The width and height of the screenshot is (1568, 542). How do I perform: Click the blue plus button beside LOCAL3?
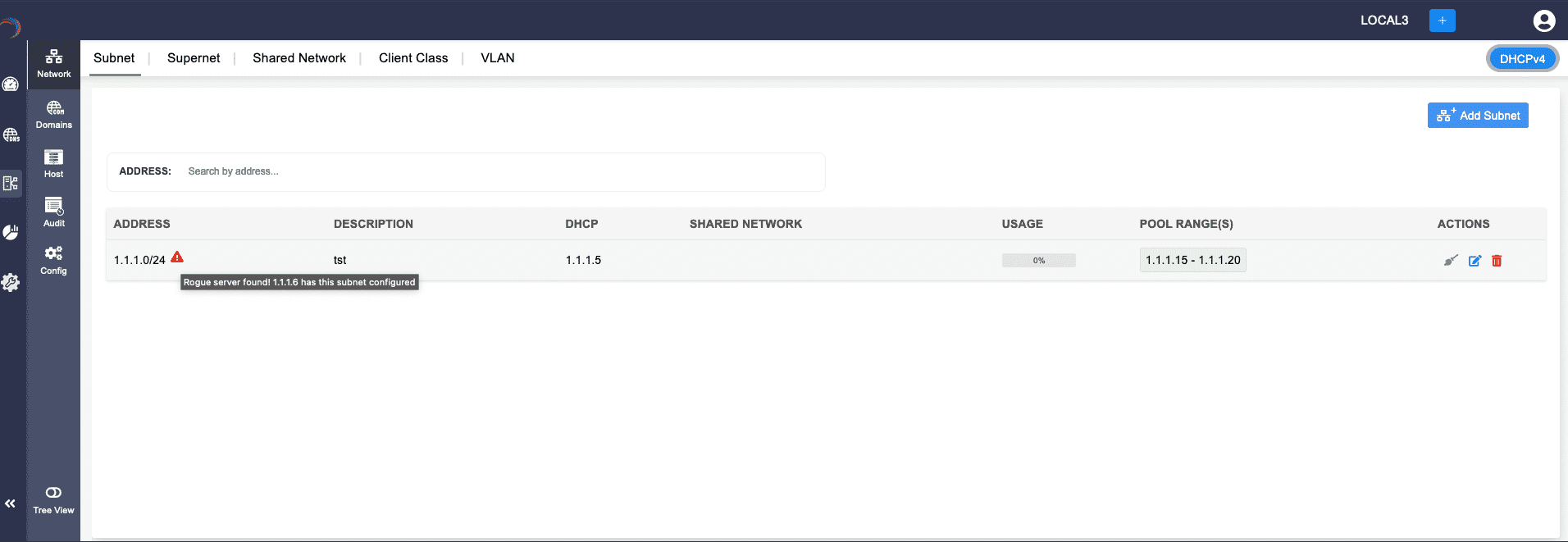[x=1442, y=20]
